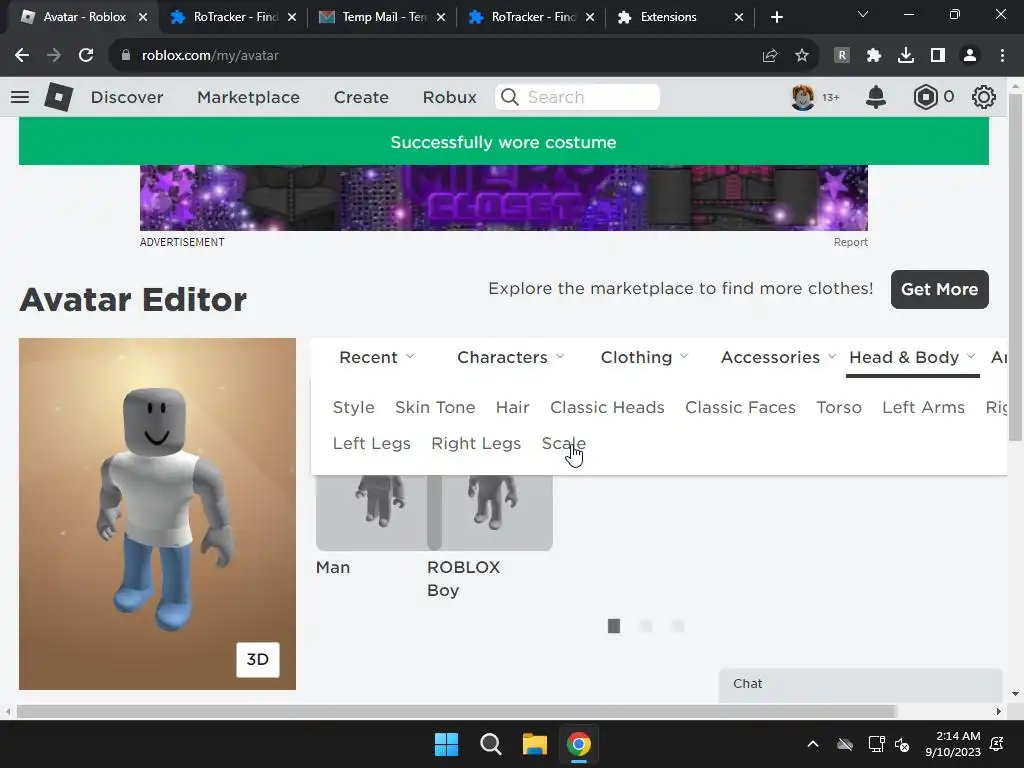Expand the Accessories dropdown
The width and height of the screenshot is (1024, 768).
point(778,357)
